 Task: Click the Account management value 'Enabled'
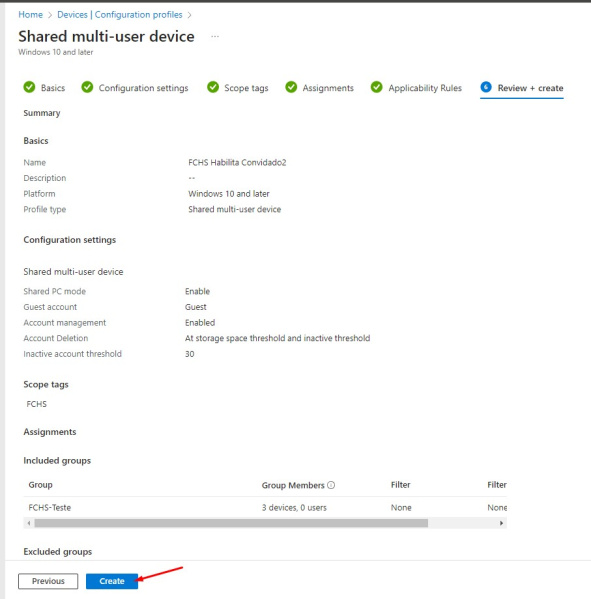200,322
